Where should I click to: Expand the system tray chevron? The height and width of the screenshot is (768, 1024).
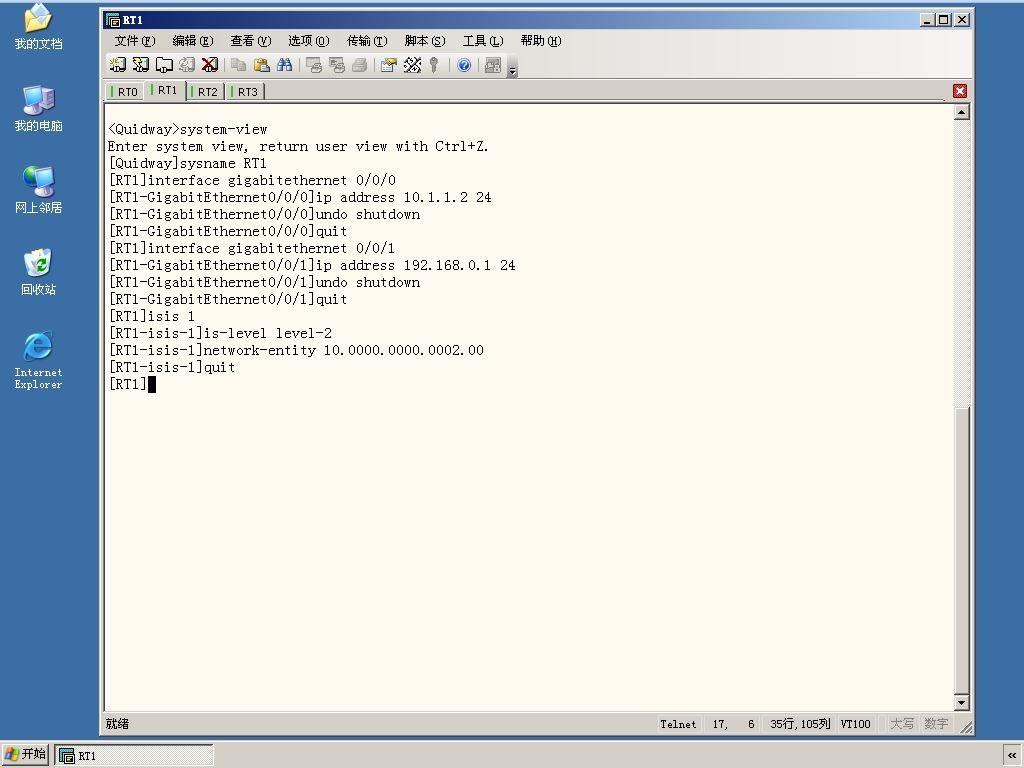coord(1012,756)
